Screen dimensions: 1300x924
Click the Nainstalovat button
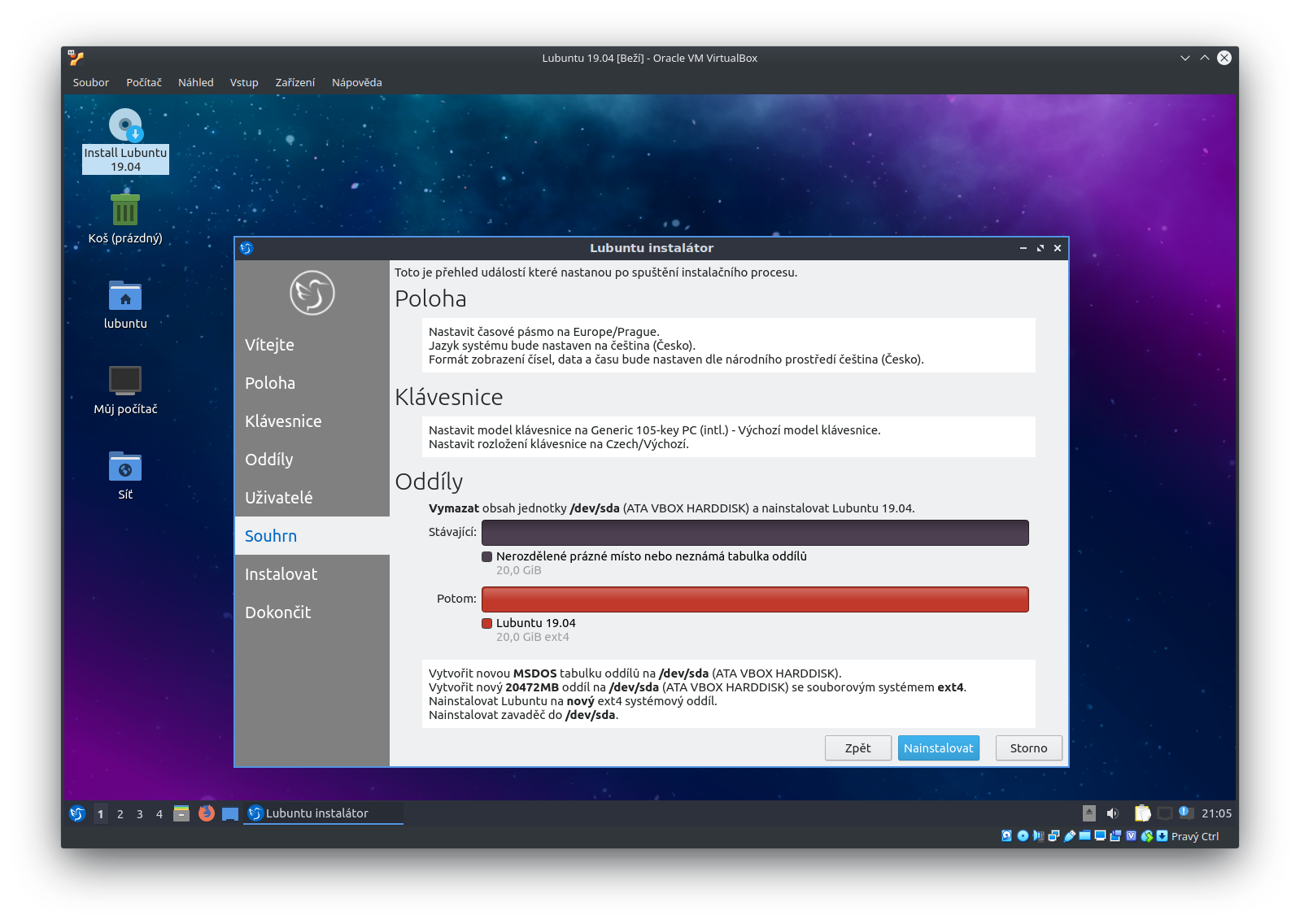point(939,748)
